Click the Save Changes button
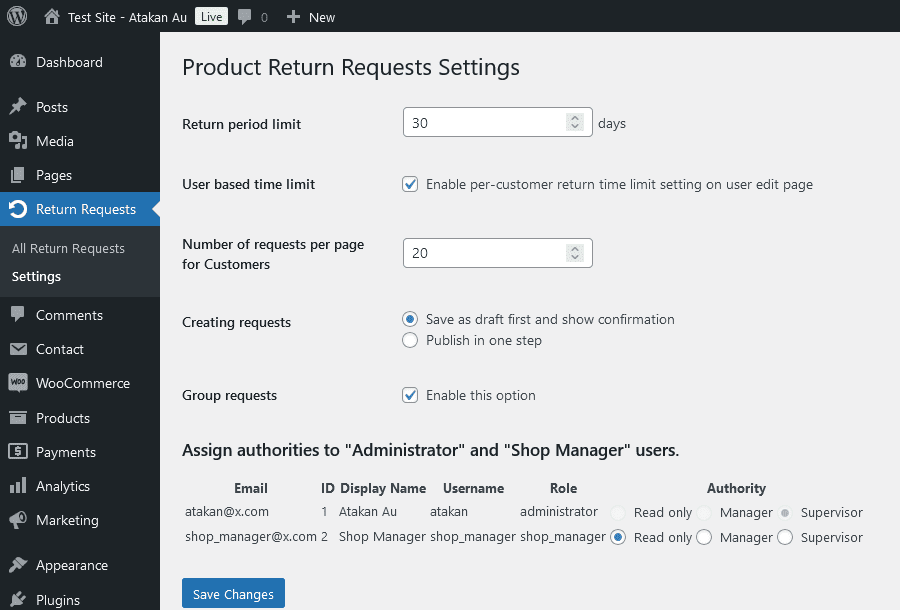The image size is (900, 610). tap(233, 594)
